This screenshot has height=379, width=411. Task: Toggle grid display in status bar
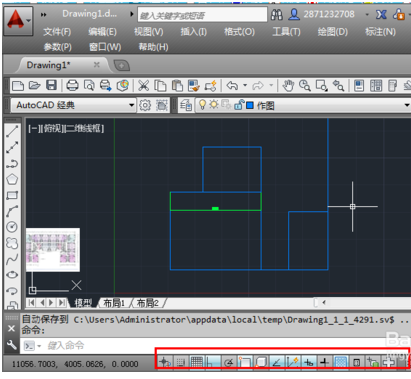(x=197, y=362)
